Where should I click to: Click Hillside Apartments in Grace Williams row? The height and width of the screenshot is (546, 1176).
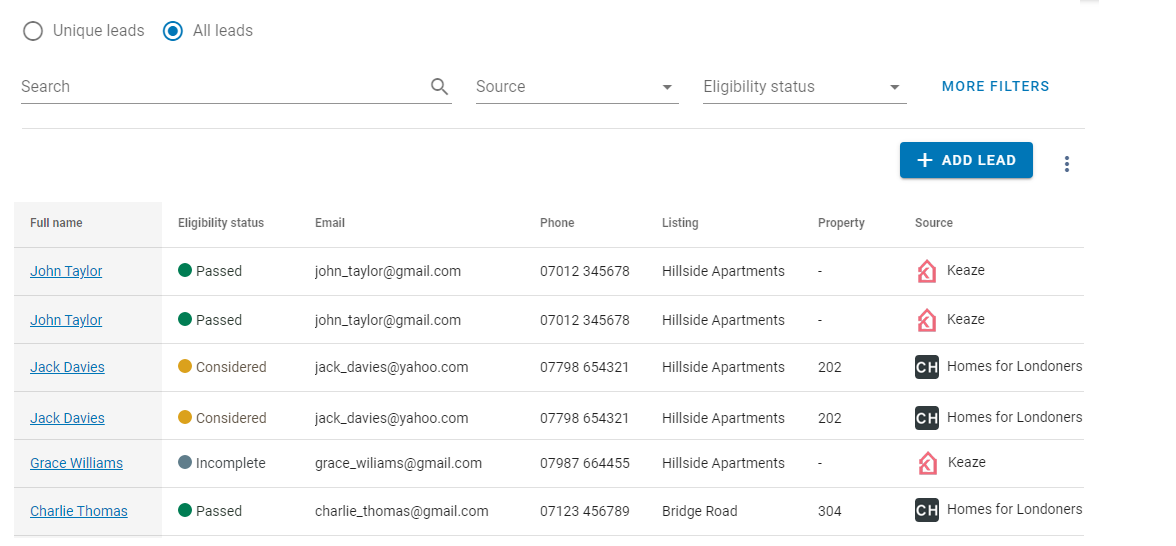point(723,464)
